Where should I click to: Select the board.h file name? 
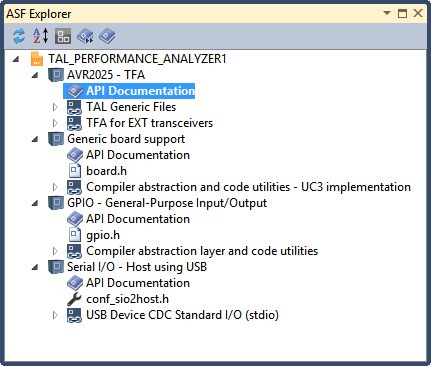click(106, 171)
